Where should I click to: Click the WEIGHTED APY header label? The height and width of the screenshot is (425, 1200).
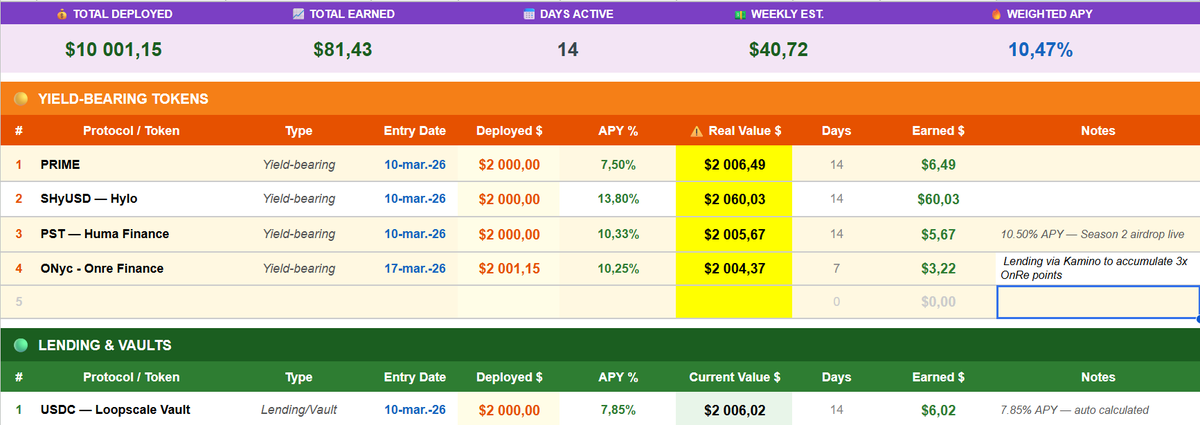coord(1049,14)
